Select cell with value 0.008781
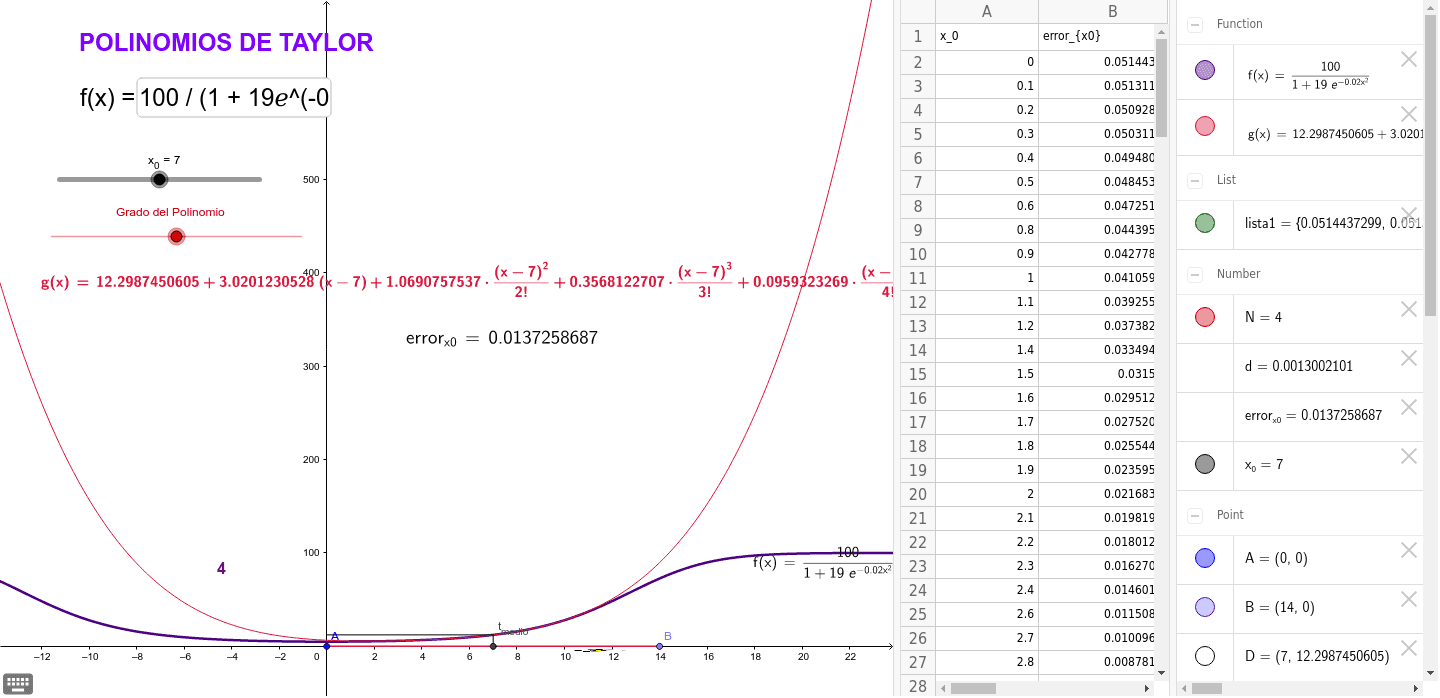 coord(1097,662)
